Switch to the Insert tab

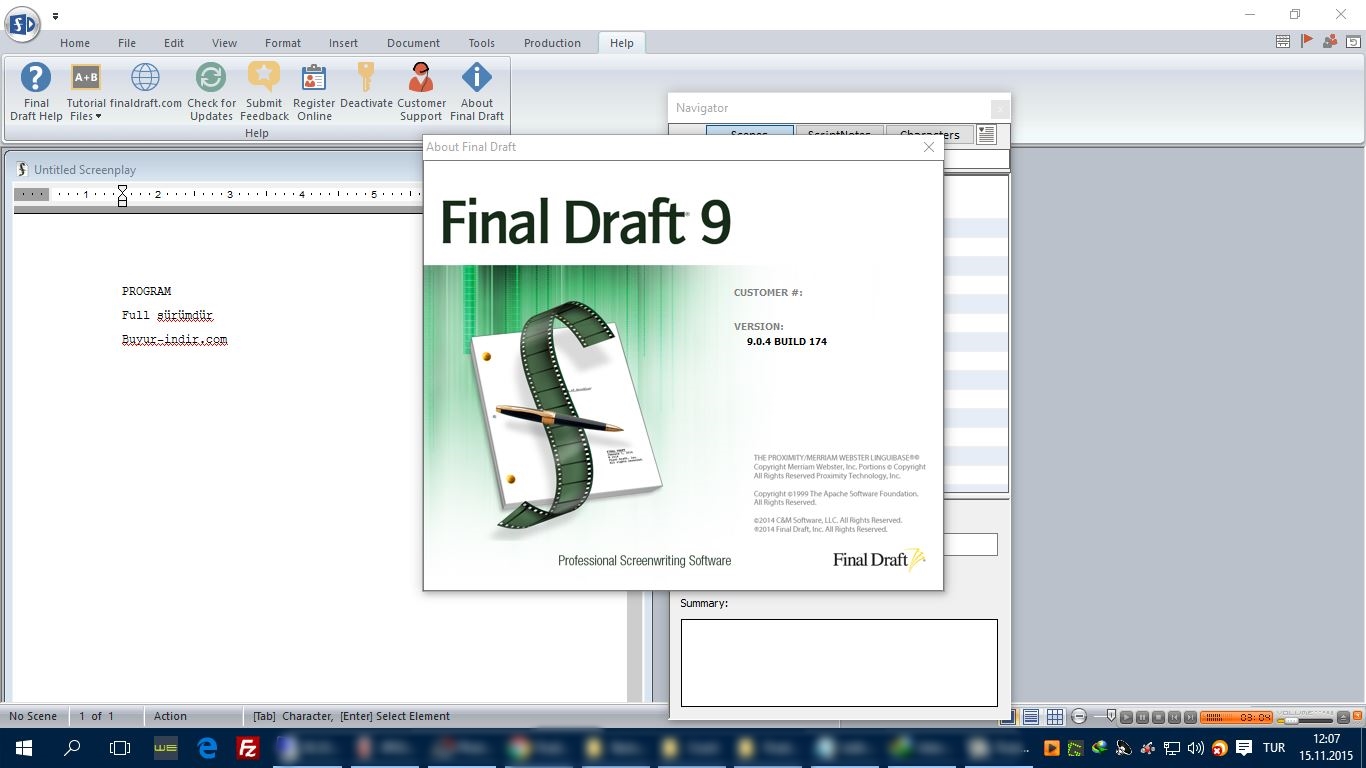[343, 43]
